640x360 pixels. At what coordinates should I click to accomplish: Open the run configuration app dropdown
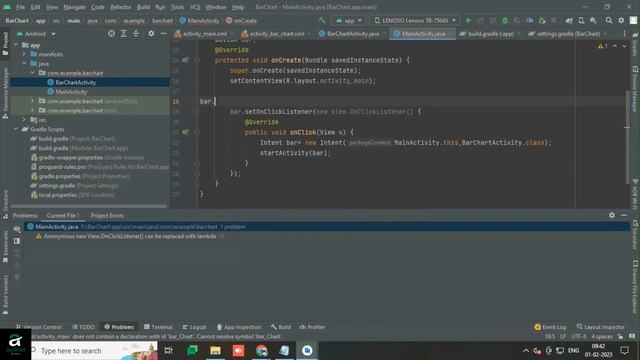click(349, 20)
